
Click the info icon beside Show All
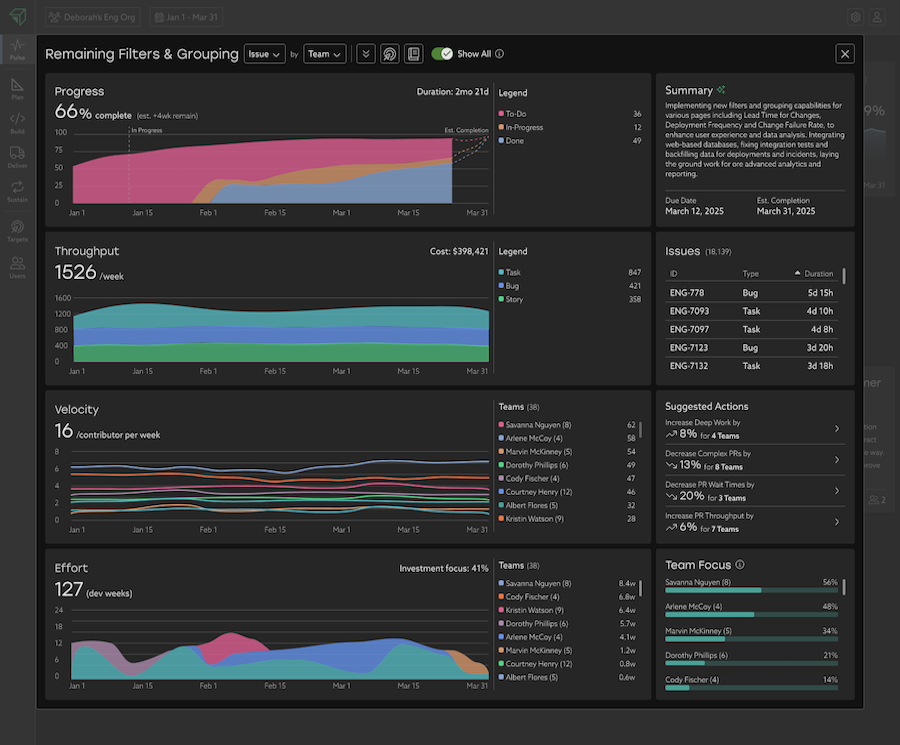click(x=499, y=54)
